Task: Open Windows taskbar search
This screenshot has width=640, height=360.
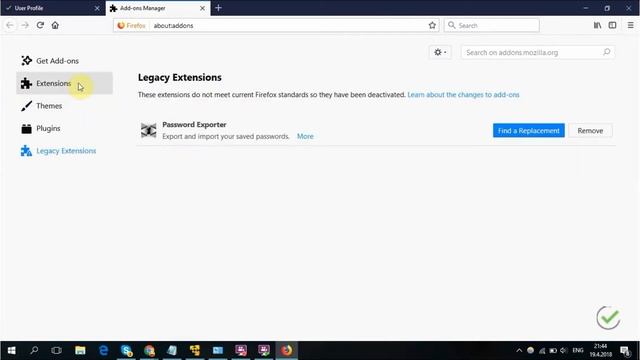Action: click(x=34, y=350)
